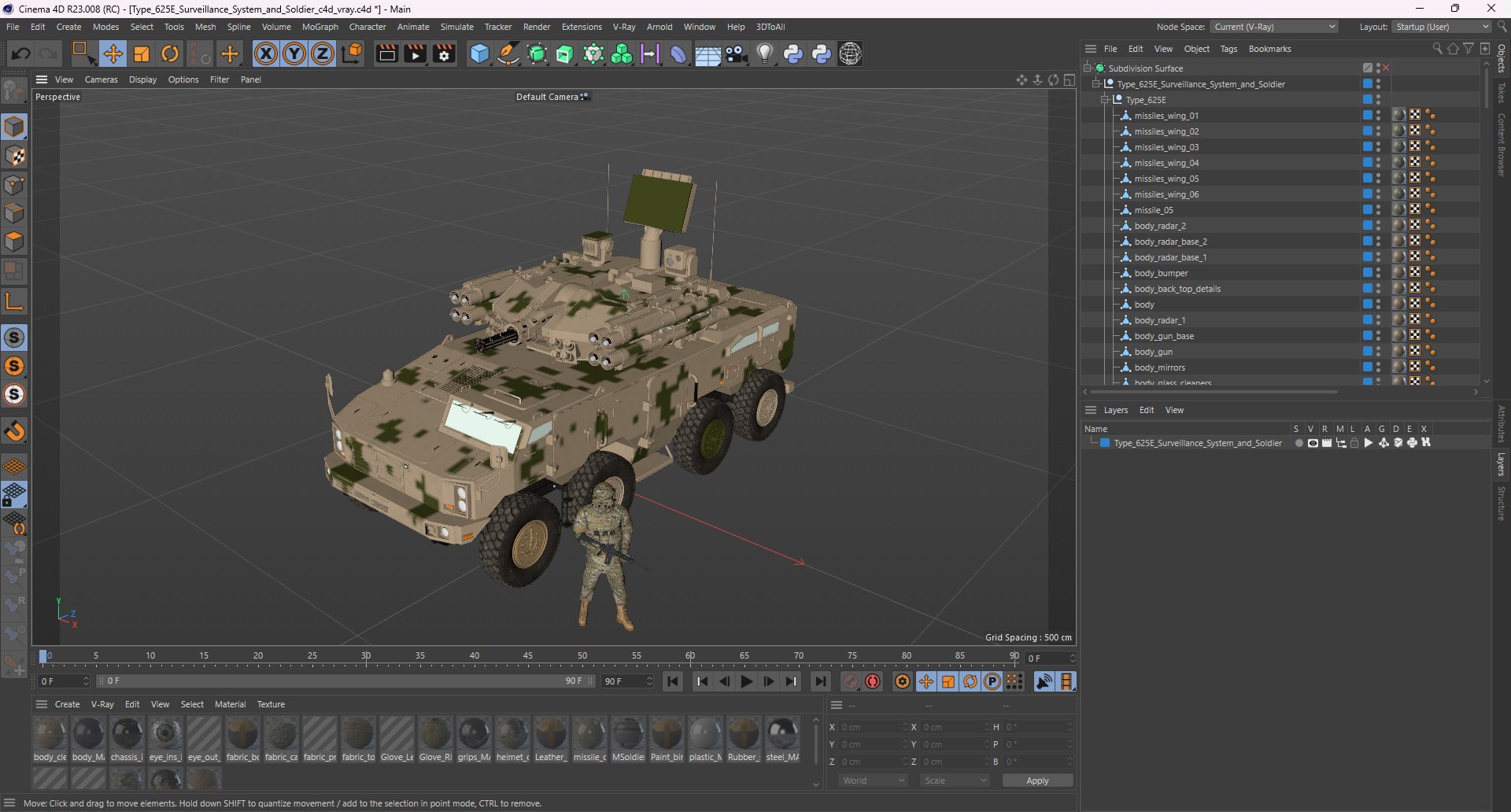This screenshot has height=812, width=1511.
Task: Open the World coordinate dropdown
Action: click(x=874, y=781)
